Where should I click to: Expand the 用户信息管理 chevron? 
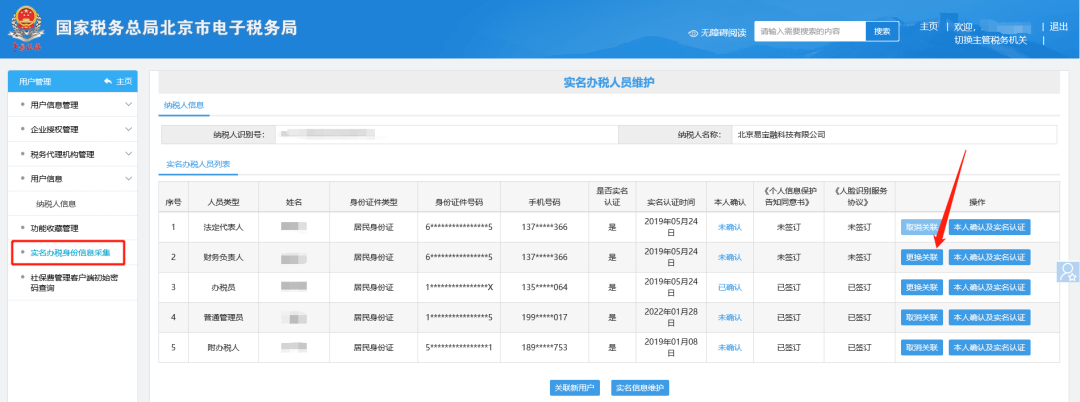click(128, 105)
